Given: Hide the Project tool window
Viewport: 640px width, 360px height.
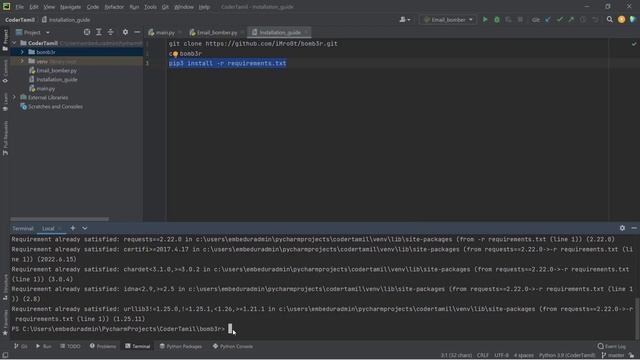Looking at the screenshot, I should [x=137, y=32].
